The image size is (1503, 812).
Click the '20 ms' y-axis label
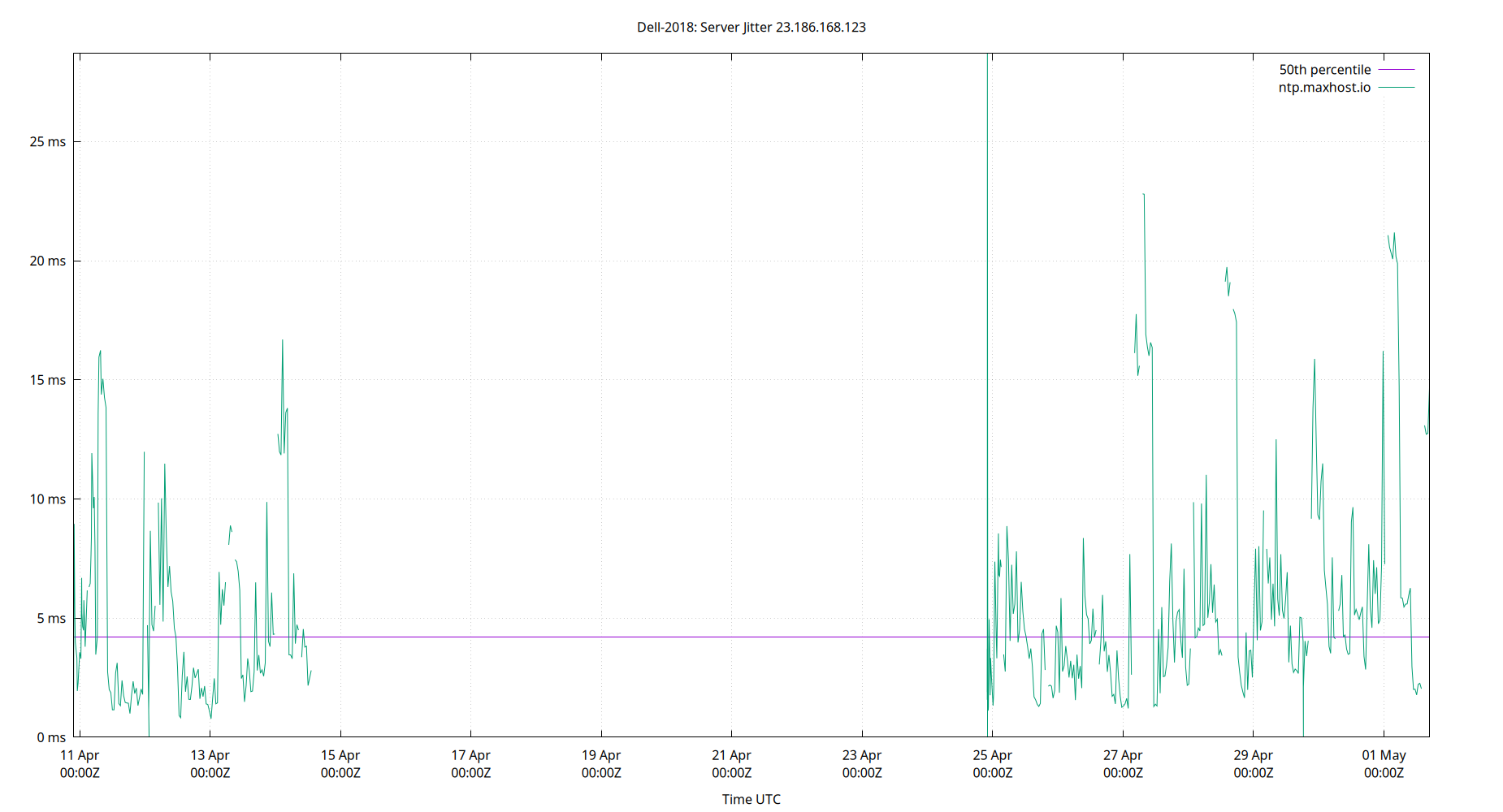(x=48, y=261)
